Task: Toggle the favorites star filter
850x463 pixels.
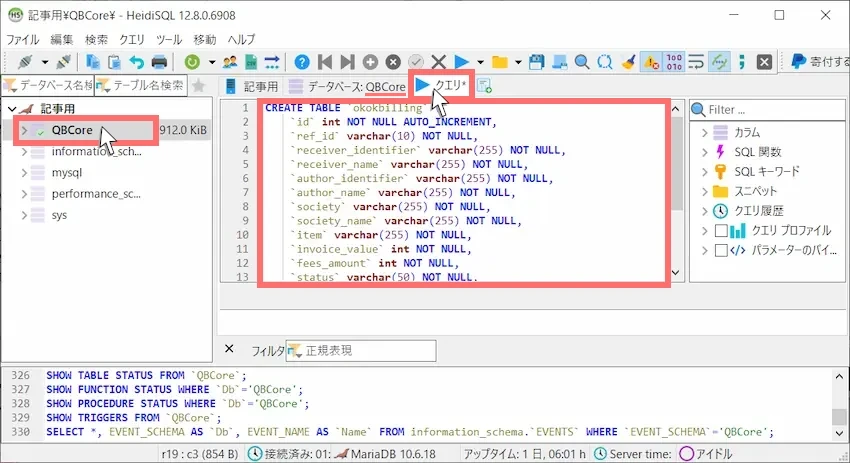Action: (199, 86)
